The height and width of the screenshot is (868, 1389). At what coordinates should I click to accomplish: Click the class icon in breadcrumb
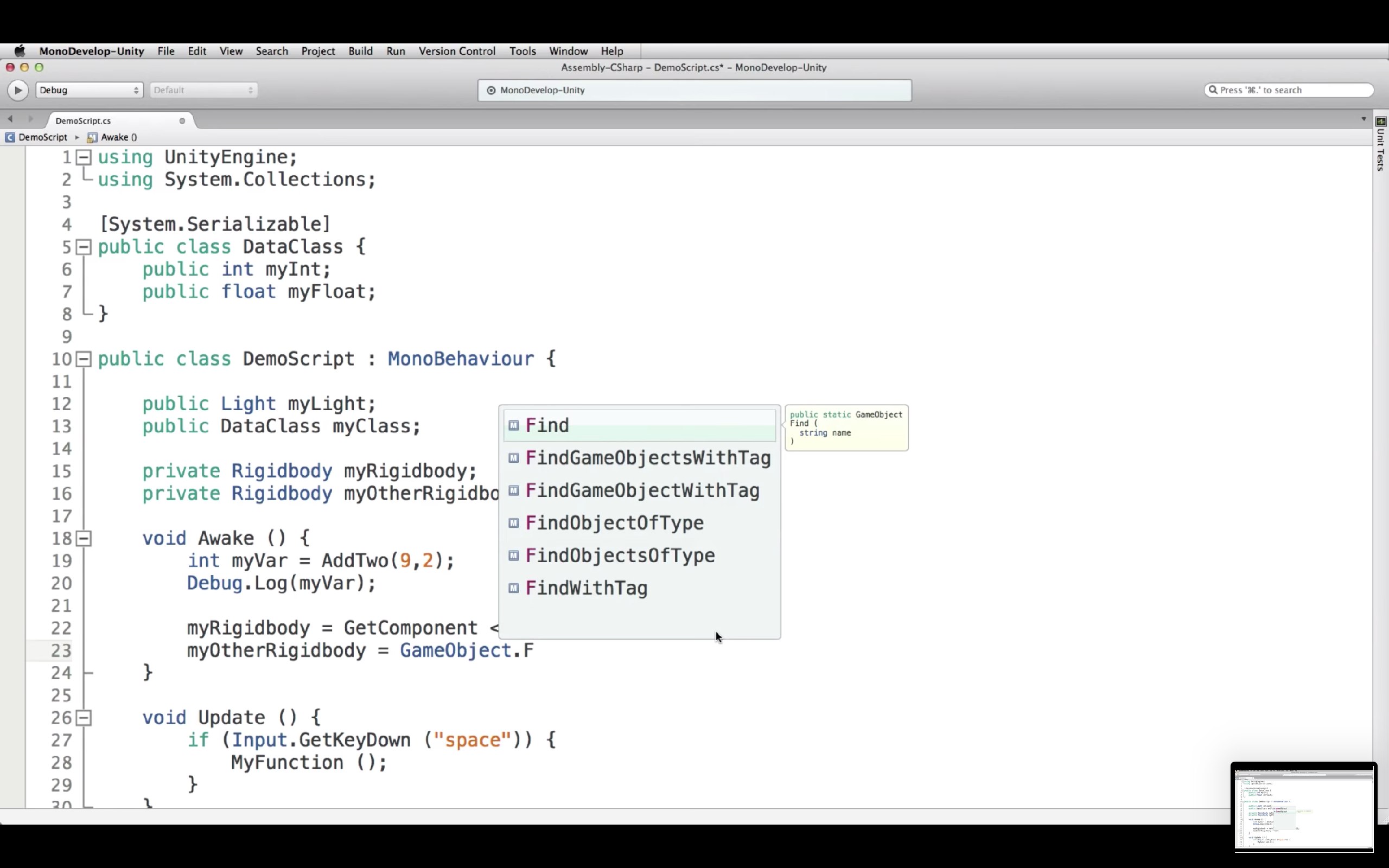click(x=10, y=137)
